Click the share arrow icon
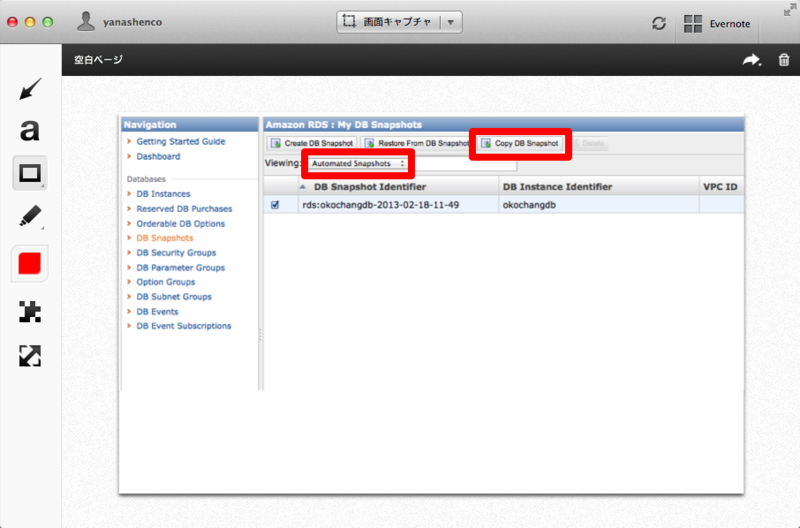 [x=752, y=60]
